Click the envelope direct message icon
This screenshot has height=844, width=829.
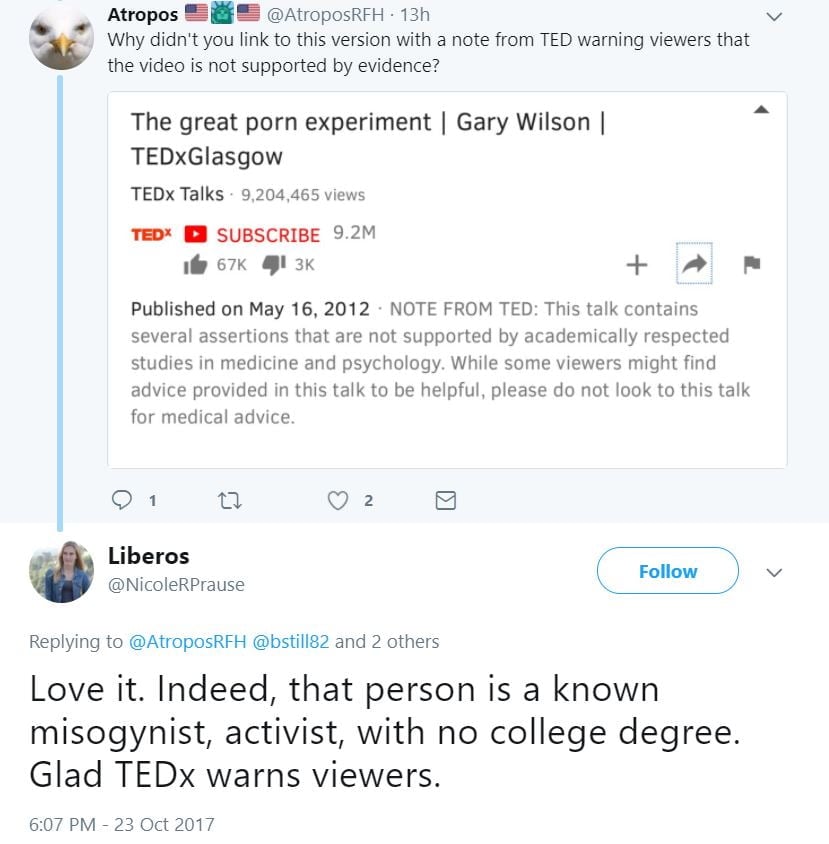coord(446,500)
